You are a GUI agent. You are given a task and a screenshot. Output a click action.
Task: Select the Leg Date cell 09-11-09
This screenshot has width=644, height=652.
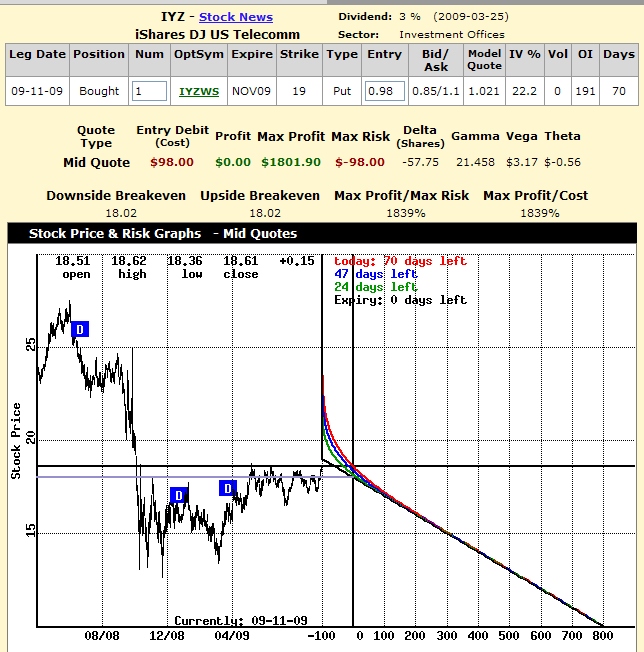[x=37, y=91]
